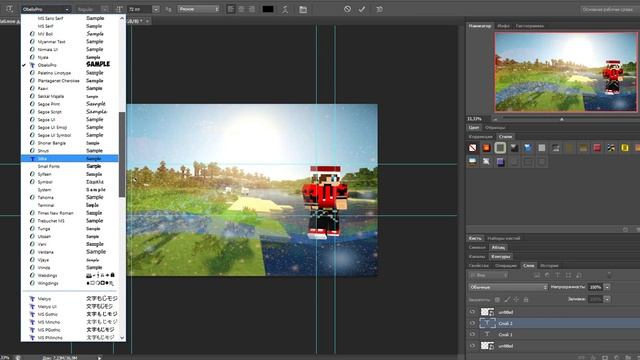Open the font family dropdown showing ObelixPro
Viewport: 640px width, 360px height.
[46, 9]
